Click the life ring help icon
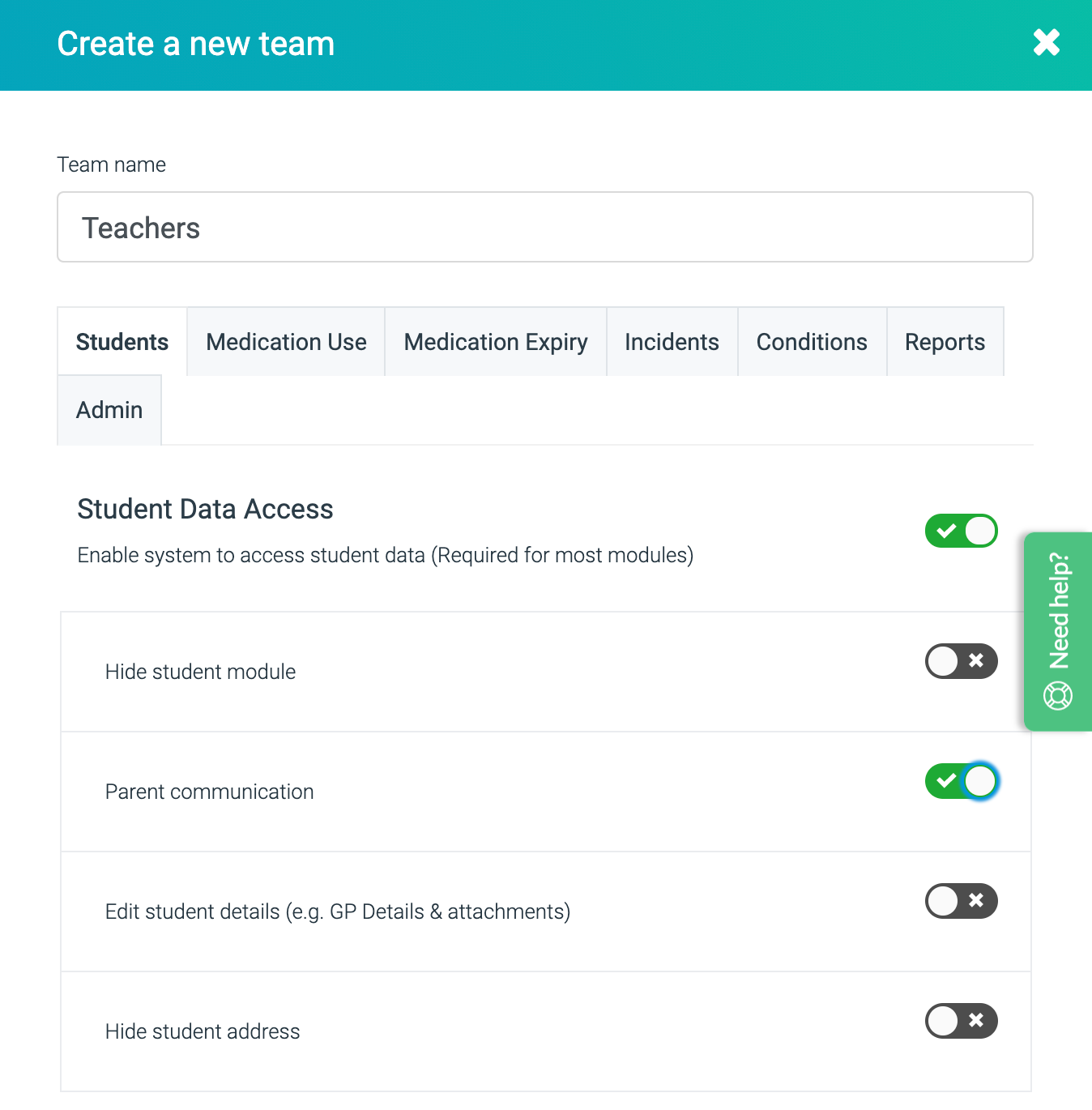 coord(1057,695)
